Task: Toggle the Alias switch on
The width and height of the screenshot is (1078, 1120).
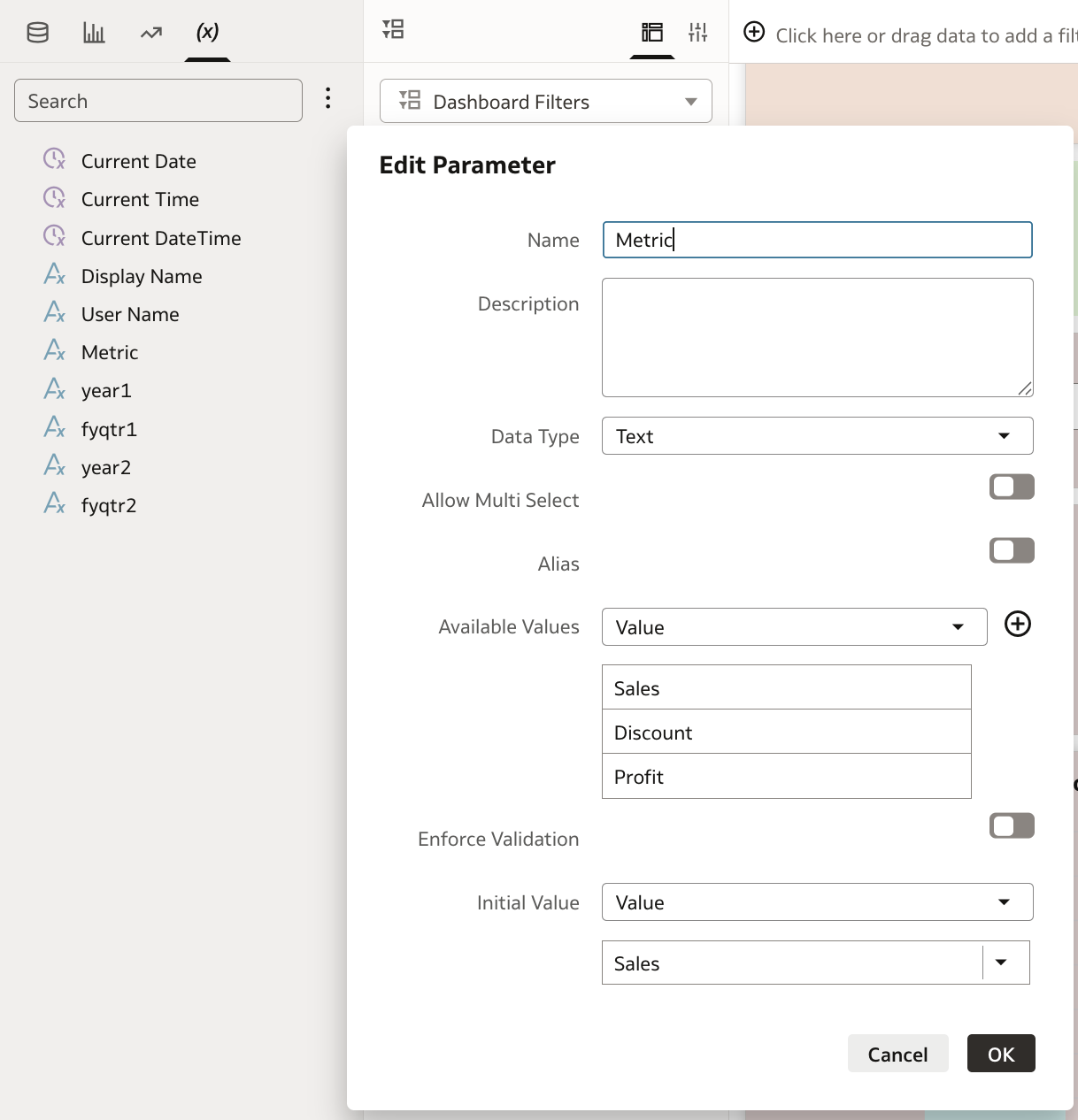Action: 1011,550
